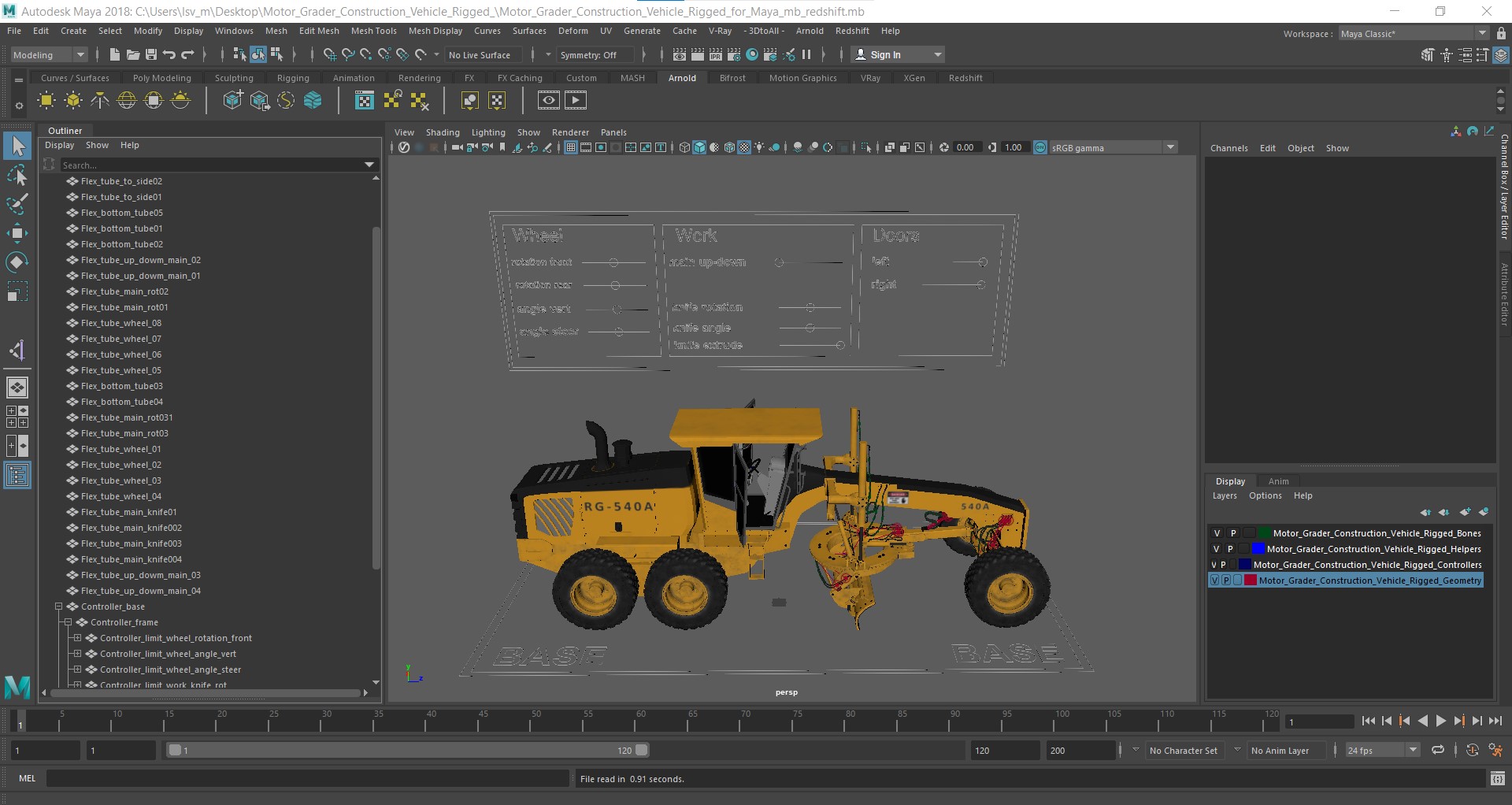Click Arnold render play icon
Viewport: 1512px width, 805px height.
(x=576, y=100)
